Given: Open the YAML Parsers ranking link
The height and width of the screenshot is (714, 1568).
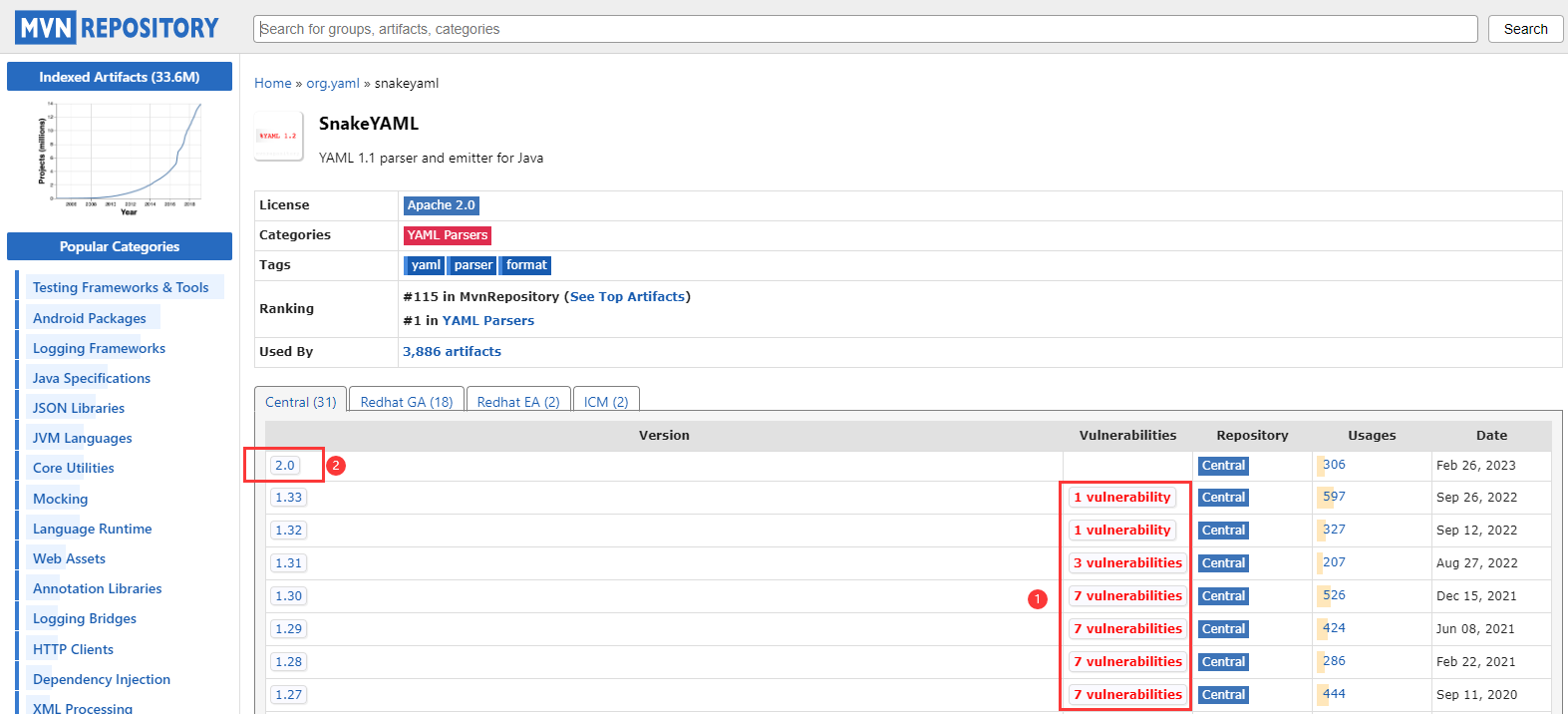Looking at the screenshot, I should click(x=488, y=320).
